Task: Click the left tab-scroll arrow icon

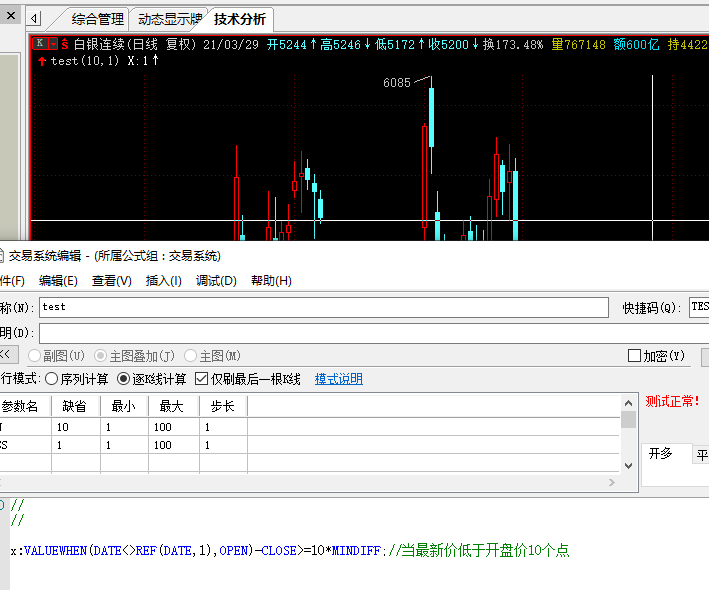Action: coord(34,19)
